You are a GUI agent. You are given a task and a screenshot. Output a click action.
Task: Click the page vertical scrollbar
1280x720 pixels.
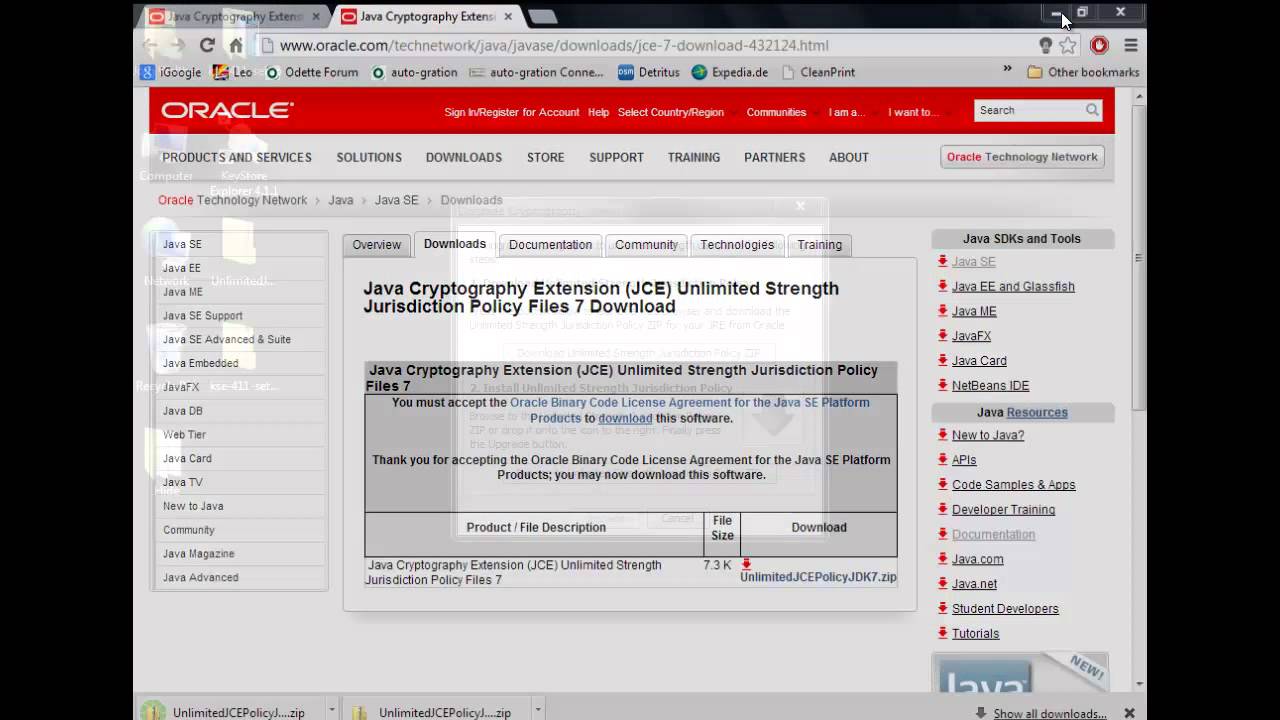(1139, 260)
